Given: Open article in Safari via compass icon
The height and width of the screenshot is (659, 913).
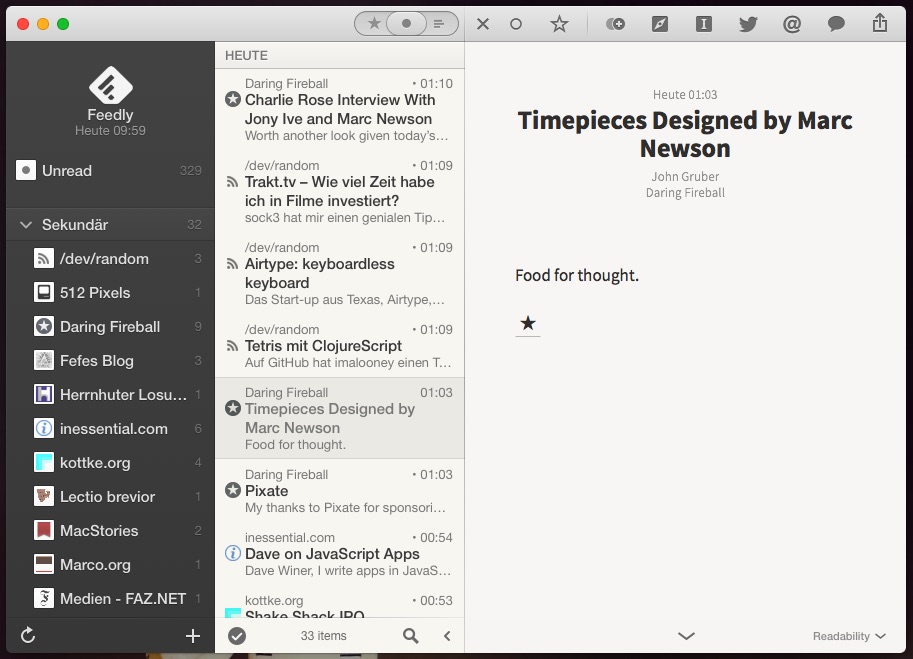Looking at the screenshot, I should tap(660, 24).
